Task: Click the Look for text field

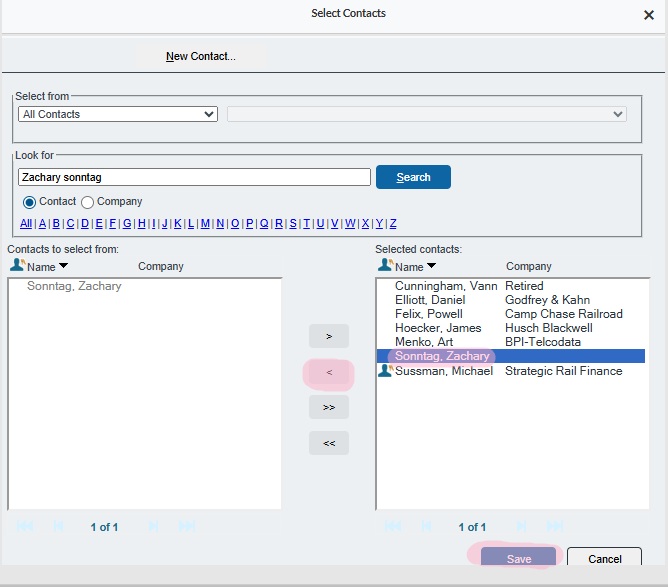Action: pos(194,177)
